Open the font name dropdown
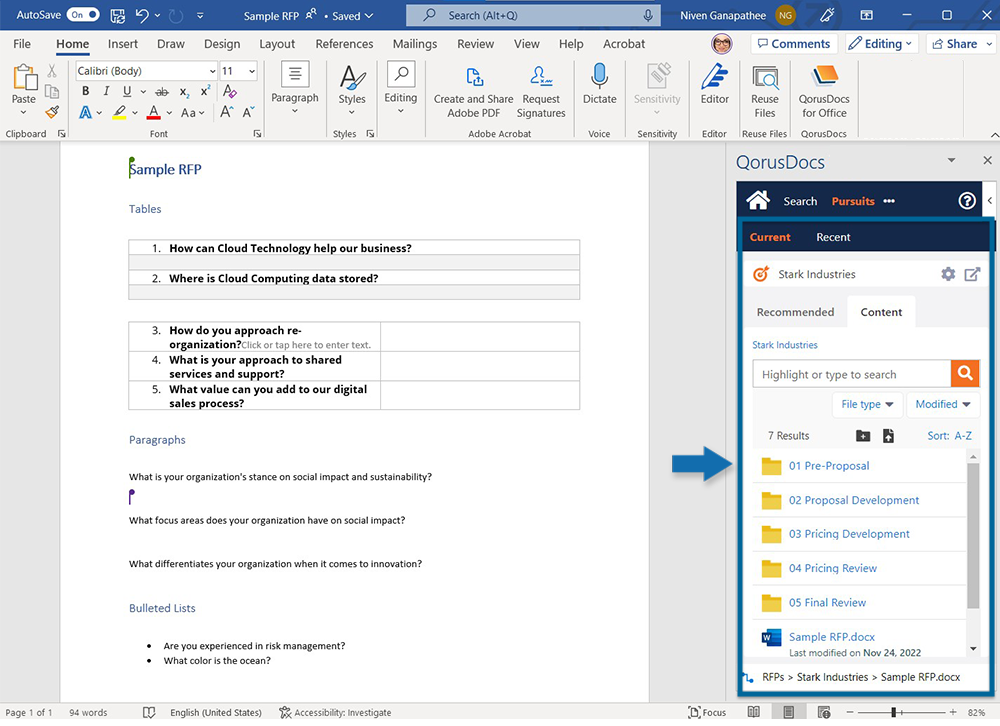The image size is (1000, 726). [212, 71]
